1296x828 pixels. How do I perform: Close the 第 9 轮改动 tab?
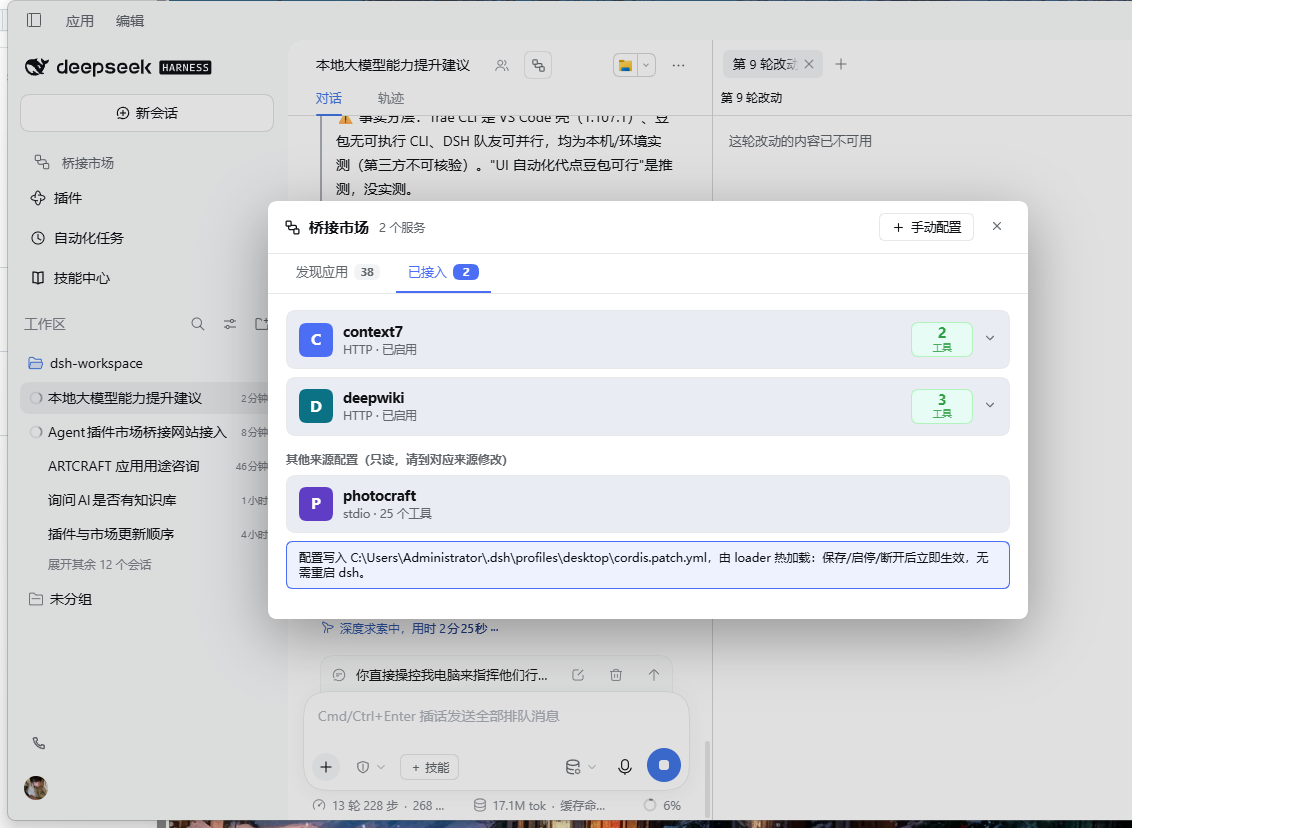[x=809, y=64]
